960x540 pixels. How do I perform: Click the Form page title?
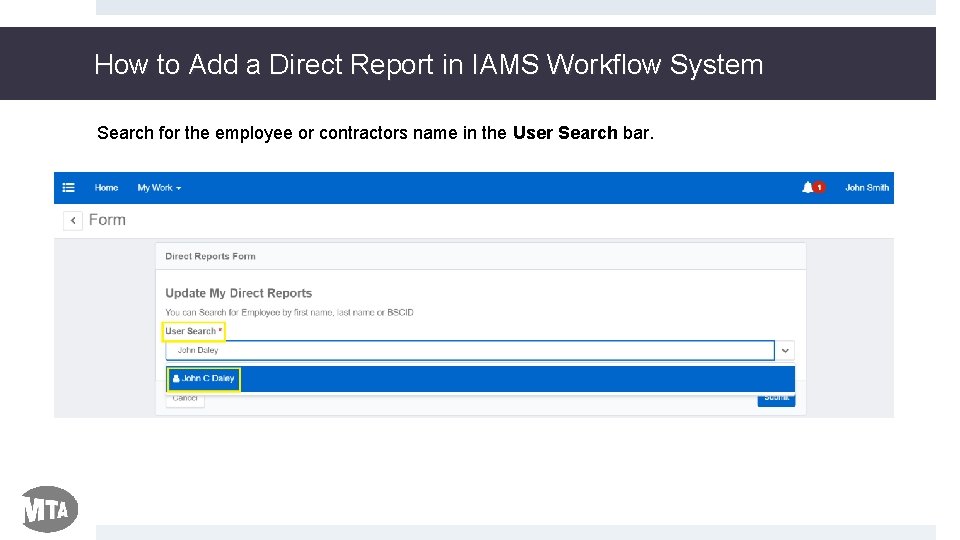tap(107, 220)
